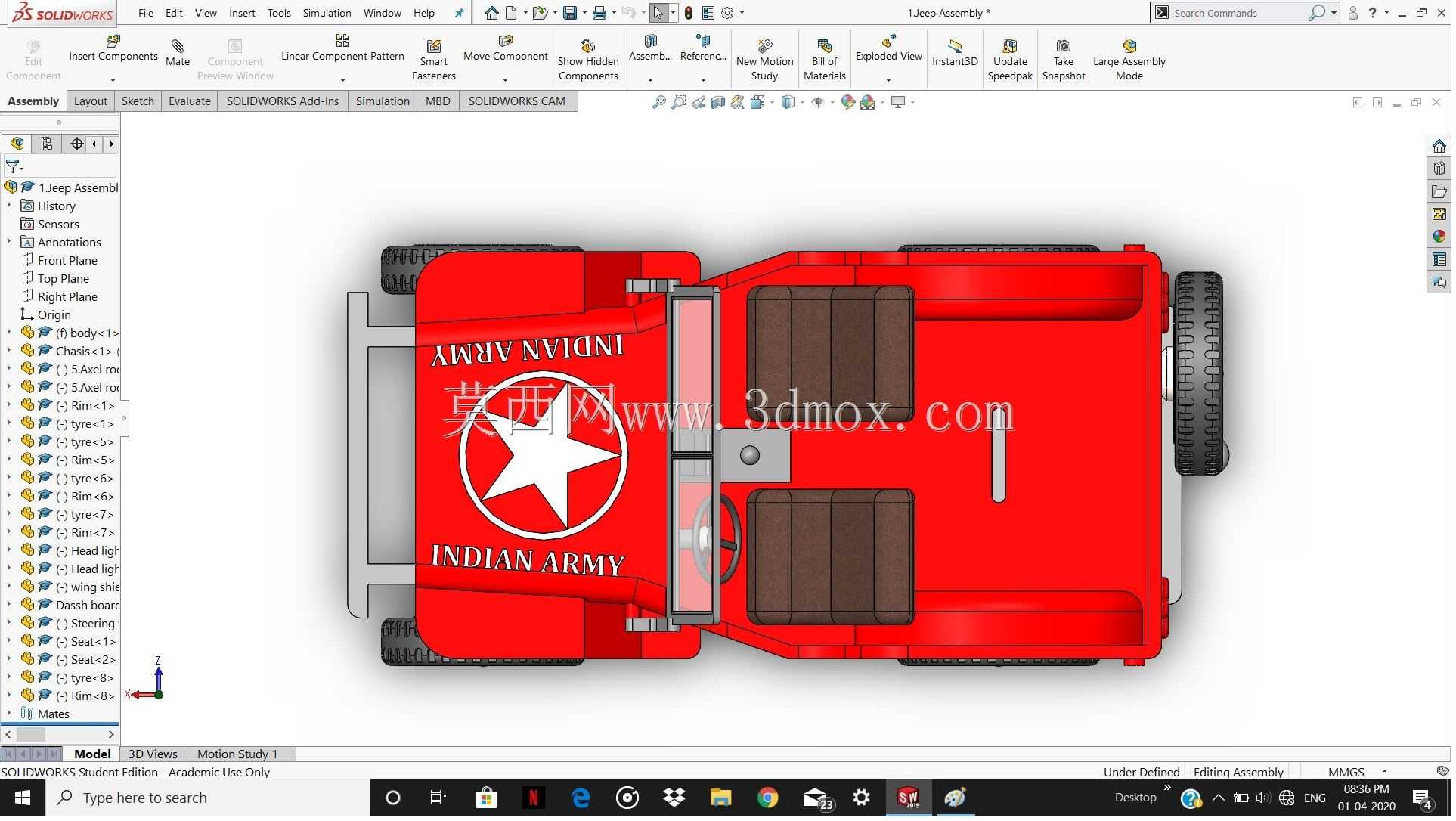This screenshot has width=1456, height=821.
Task: Open the MMGS unit system dropdown
Action: tap(1384, 772)
